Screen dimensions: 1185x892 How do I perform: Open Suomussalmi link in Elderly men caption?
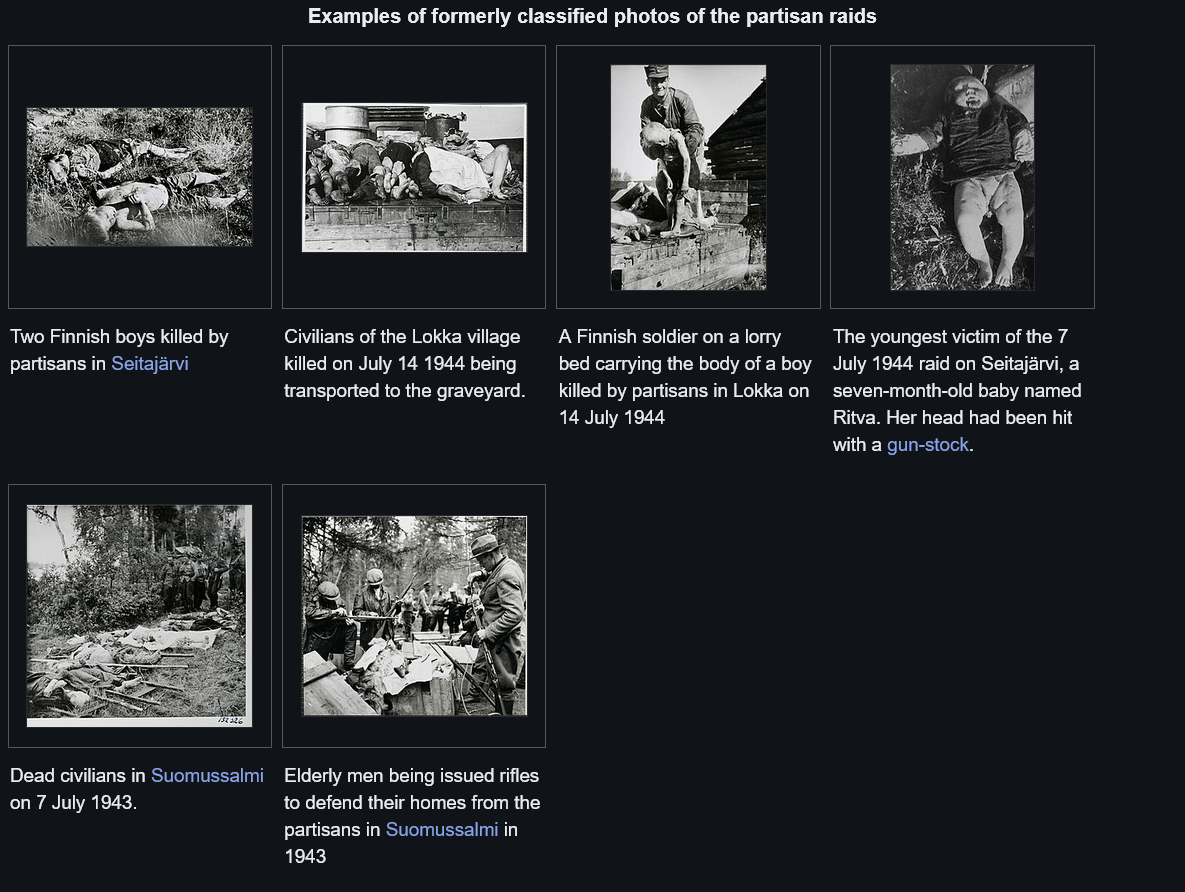[442, 829]
